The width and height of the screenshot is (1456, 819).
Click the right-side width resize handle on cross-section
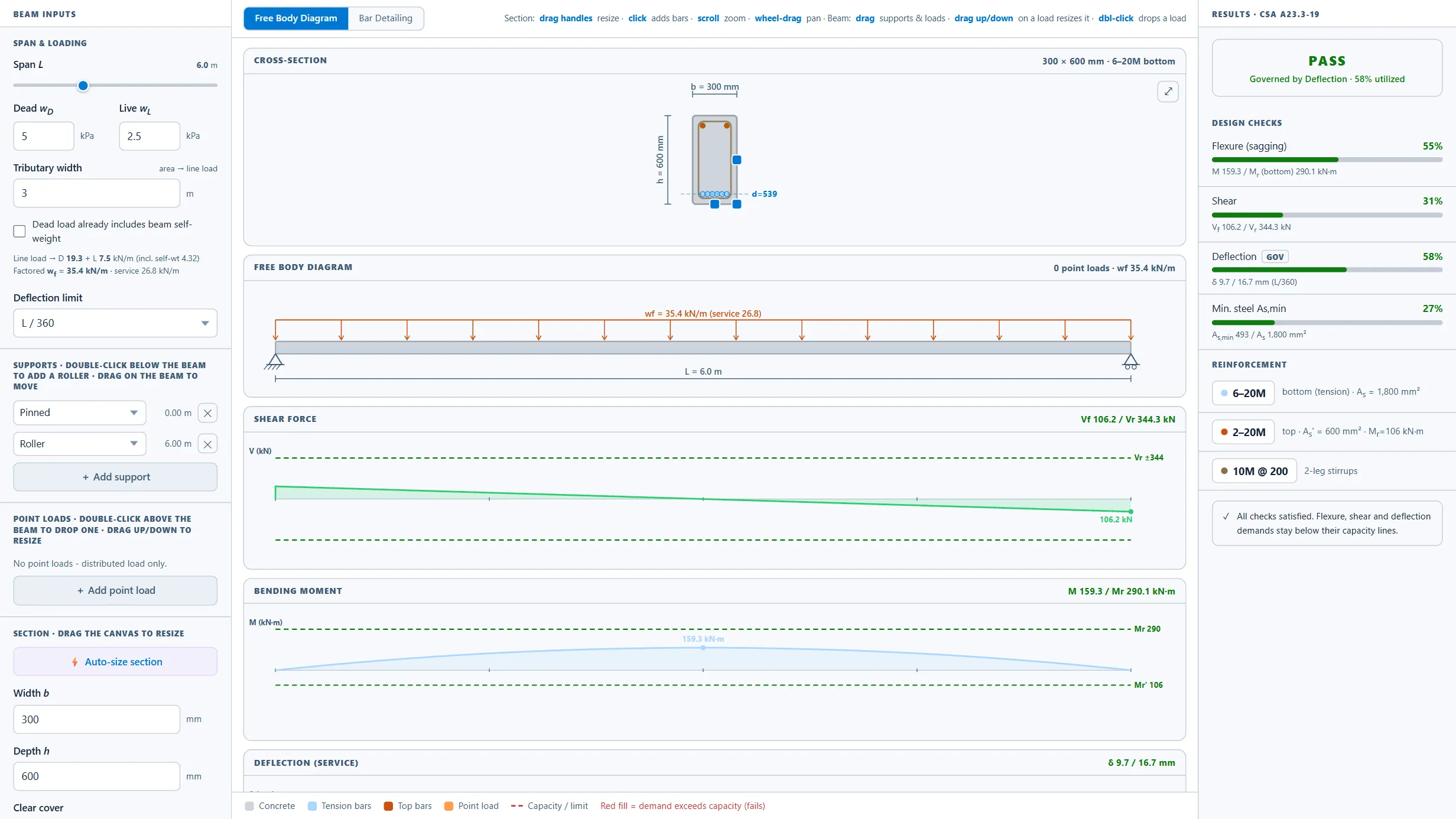tap(737, 160)
